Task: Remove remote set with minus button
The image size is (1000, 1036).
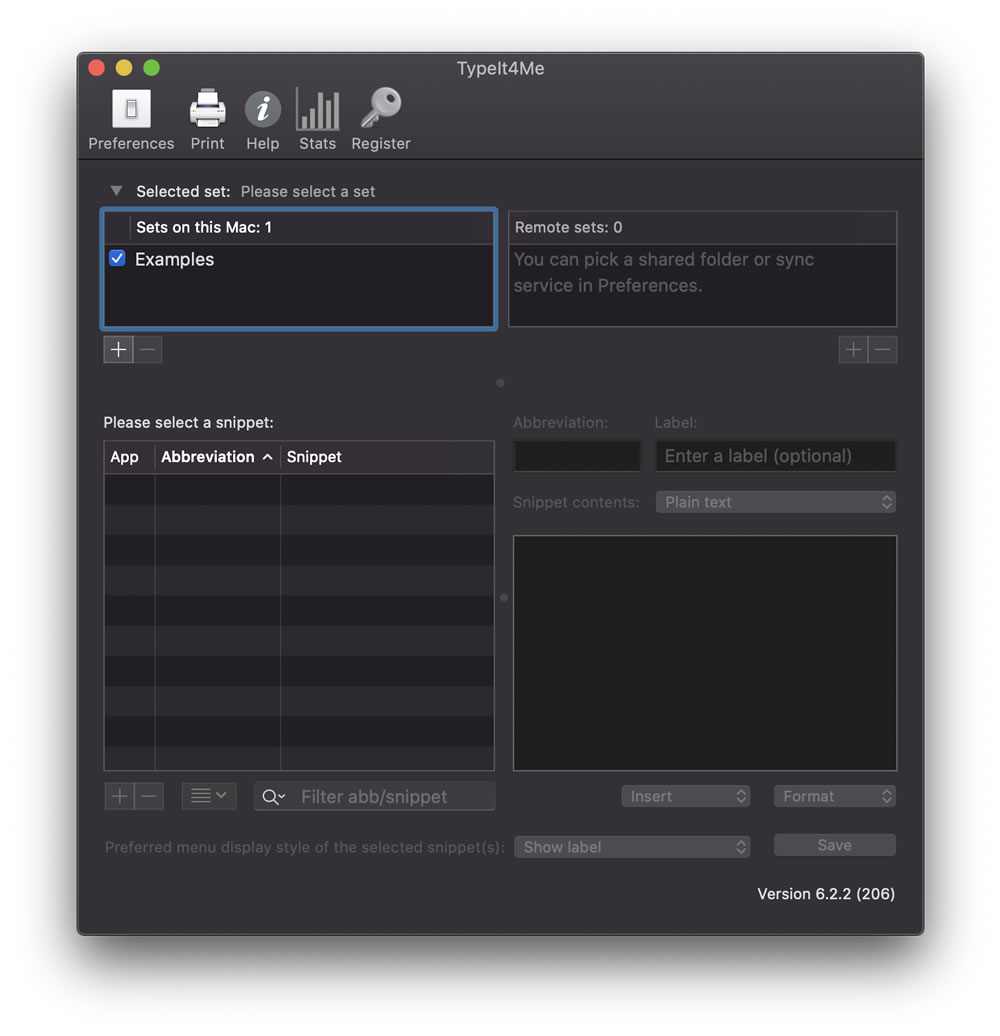Action: coord(882,350)
